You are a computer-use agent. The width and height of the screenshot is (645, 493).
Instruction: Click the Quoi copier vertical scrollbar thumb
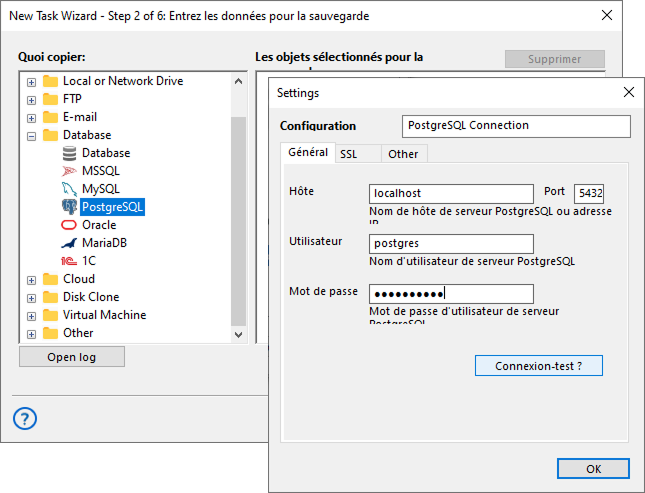pos(238,221)
